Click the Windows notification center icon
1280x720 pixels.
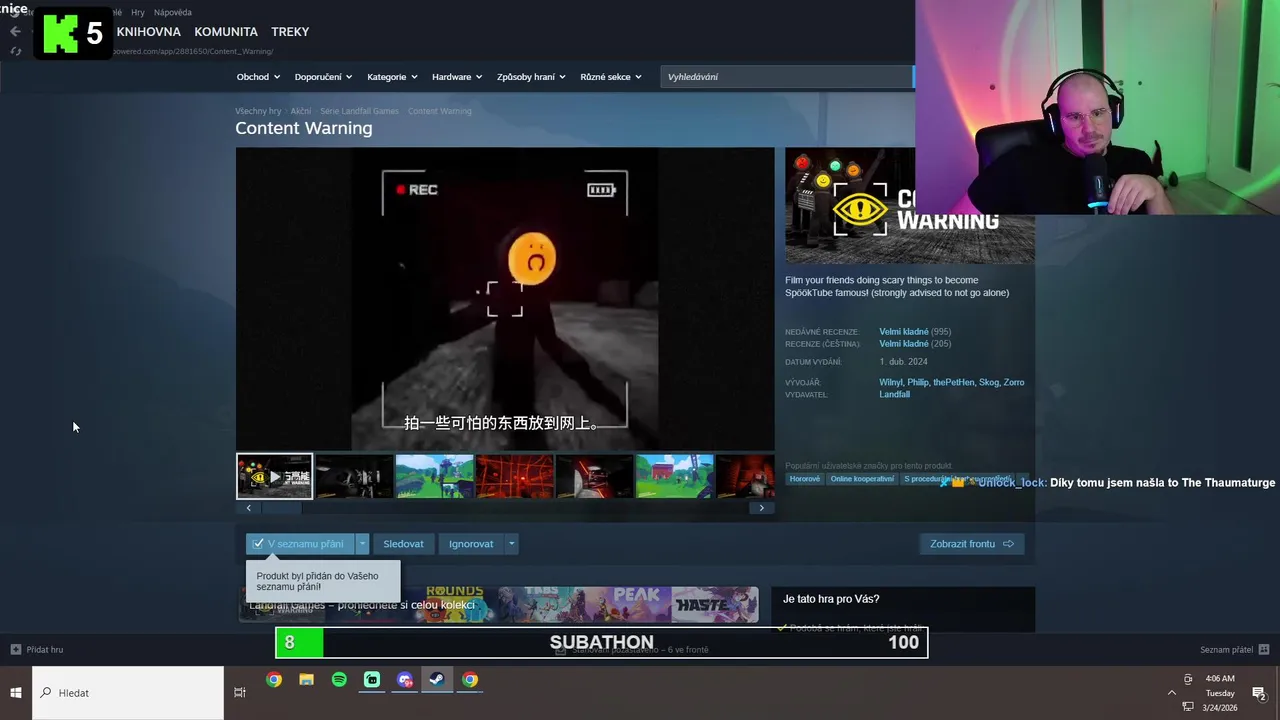(x=1259, y=693)
